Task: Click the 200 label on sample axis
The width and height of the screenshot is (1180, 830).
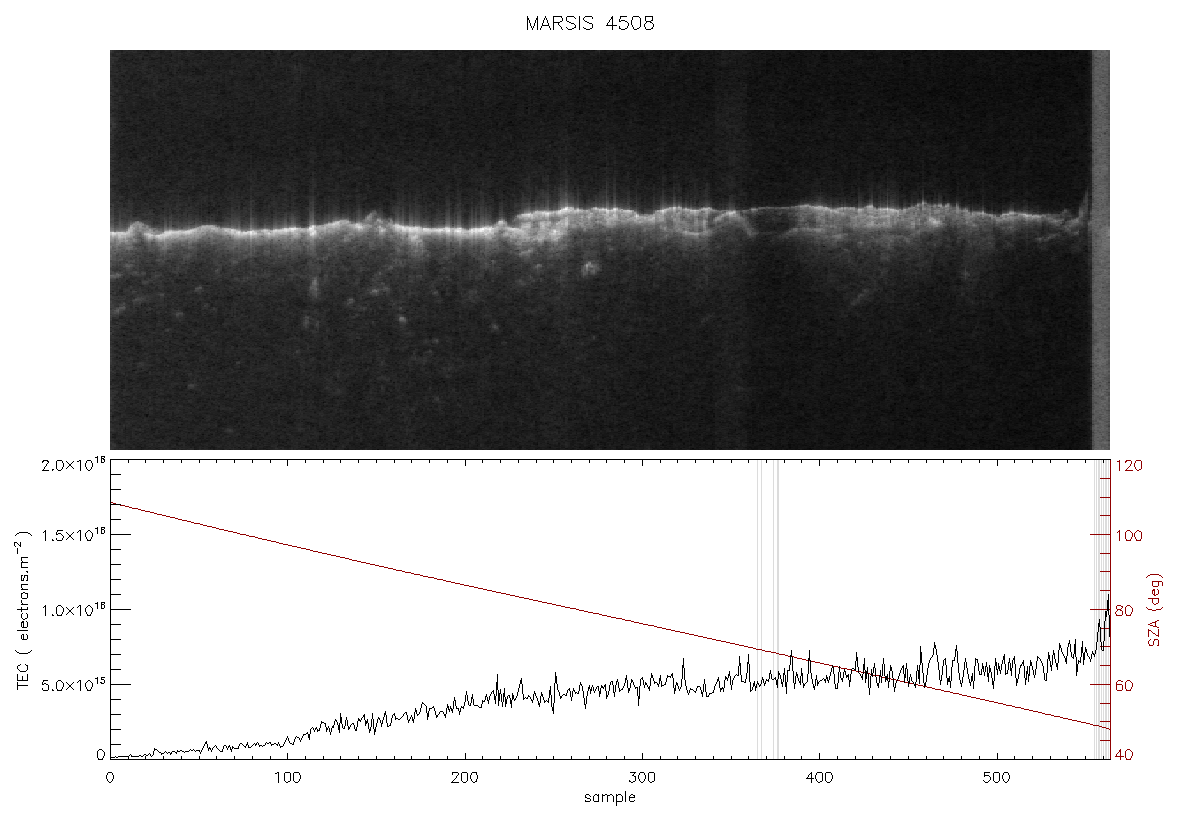Action: click(x=464, y=777)
